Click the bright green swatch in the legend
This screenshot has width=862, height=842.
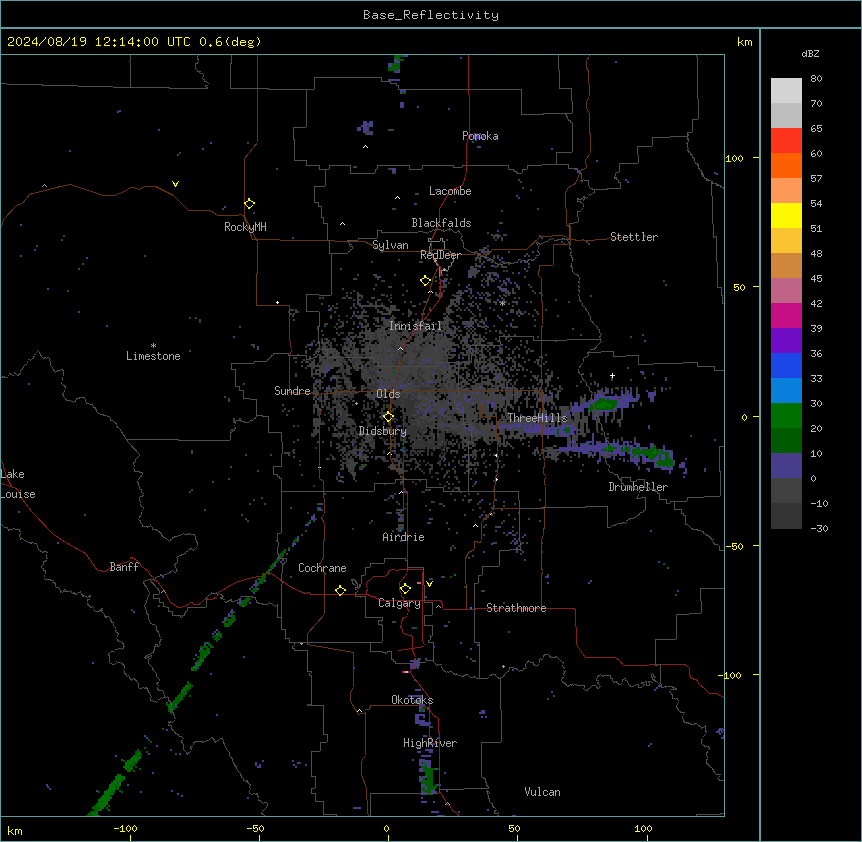786,416
